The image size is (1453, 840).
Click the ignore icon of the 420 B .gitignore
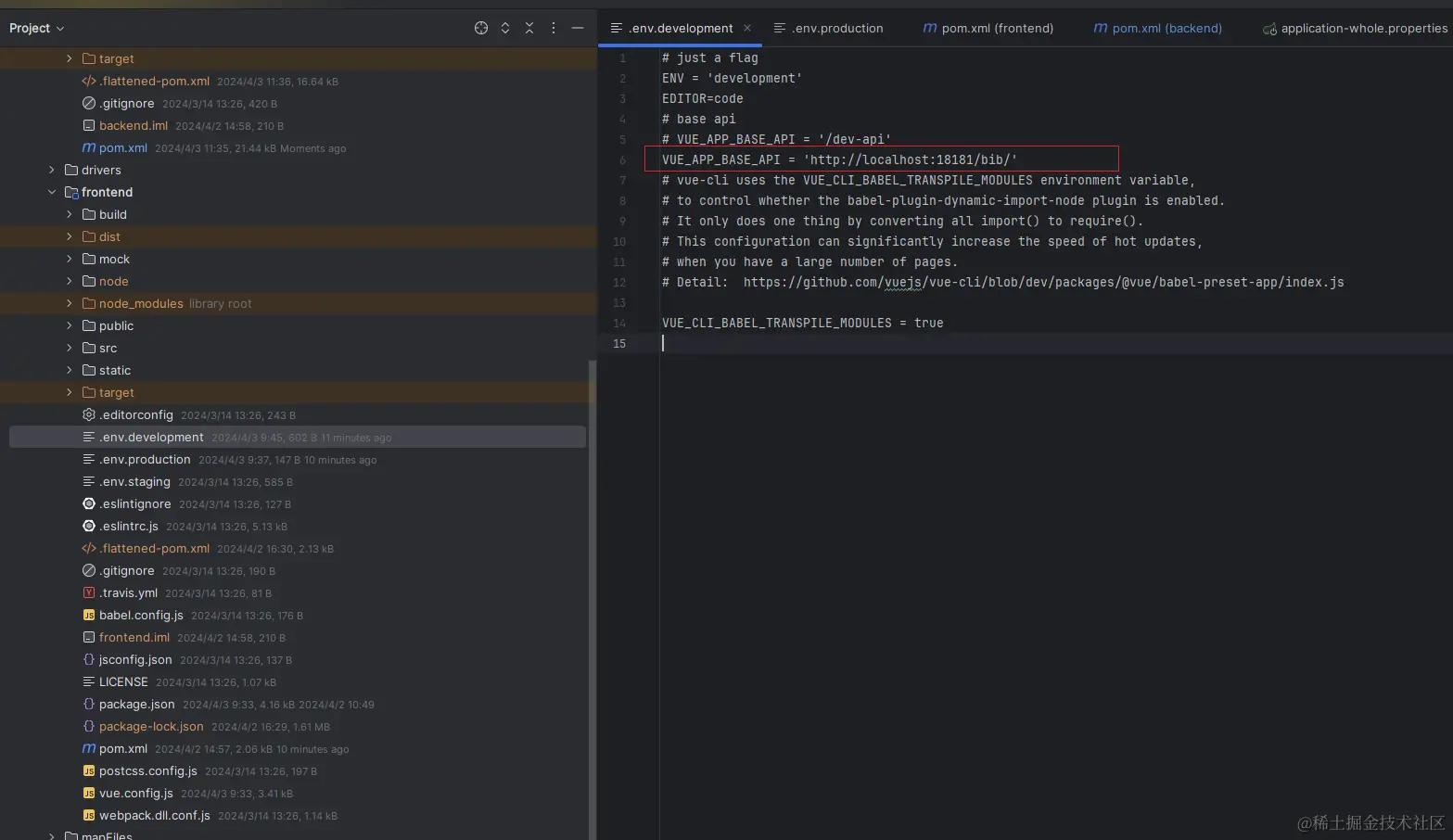pos(89,103)
